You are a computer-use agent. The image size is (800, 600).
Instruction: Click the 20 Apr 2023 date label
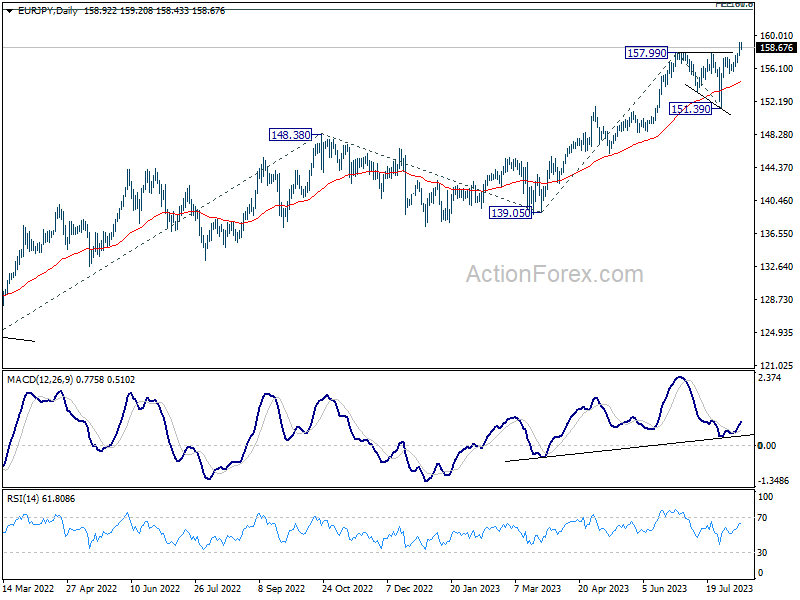coord(604,589)
